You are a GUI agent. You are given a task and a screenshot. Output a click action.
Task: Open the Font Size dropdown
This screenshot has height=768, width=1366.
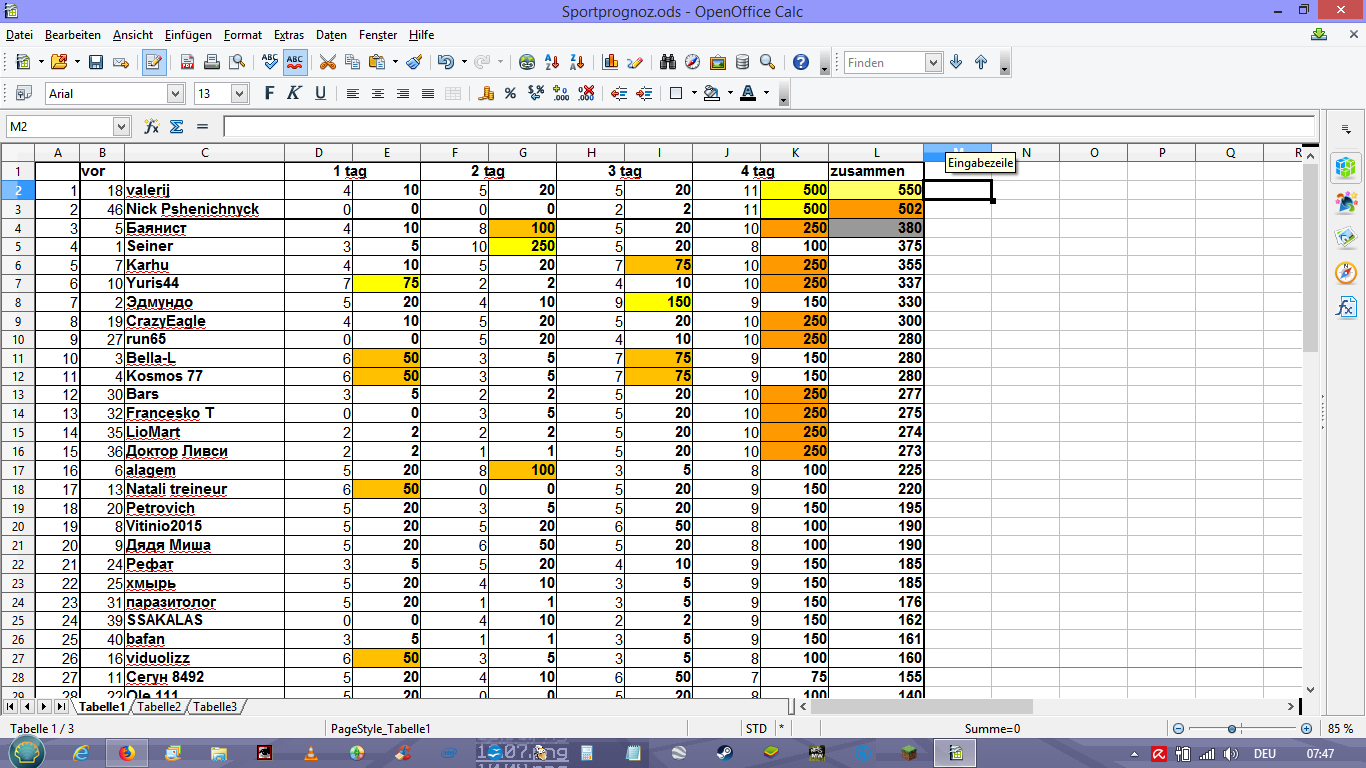click(x=240, y=93)
